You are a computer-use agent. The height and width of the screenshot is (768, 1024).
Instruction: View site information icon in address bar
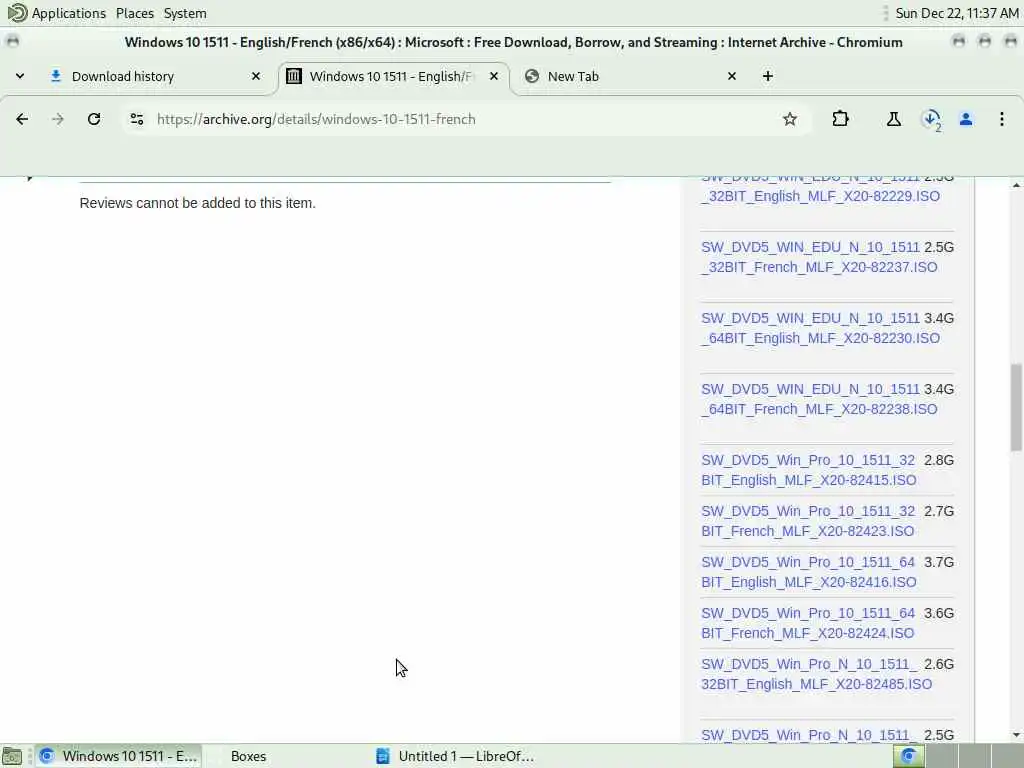coord(136,119)
